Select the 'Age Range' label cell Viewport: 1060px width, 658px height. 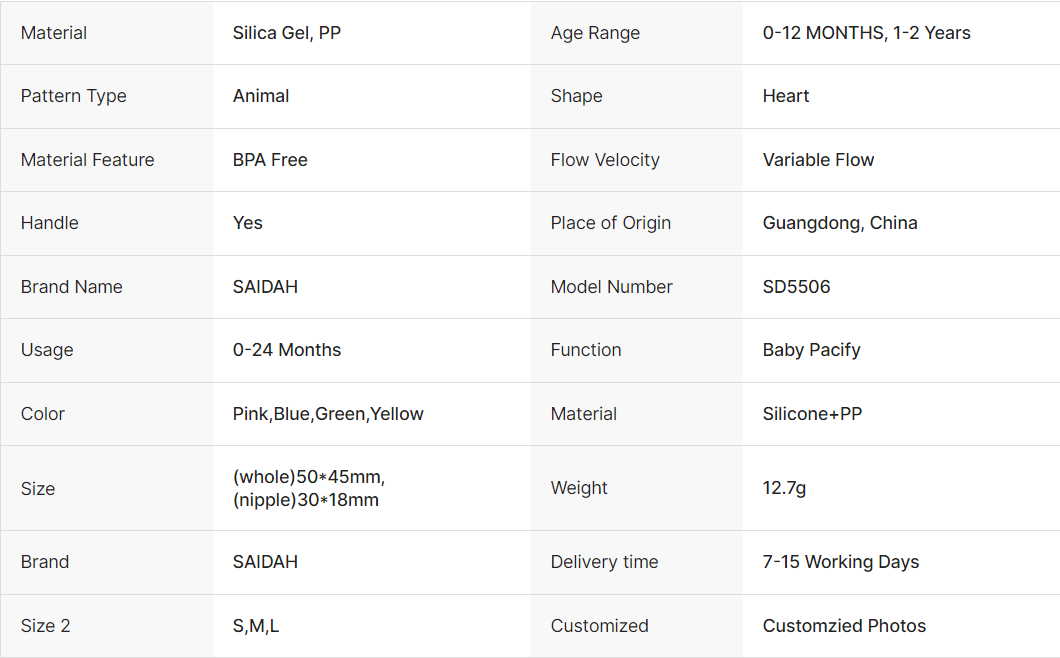(x=595, y=33)
